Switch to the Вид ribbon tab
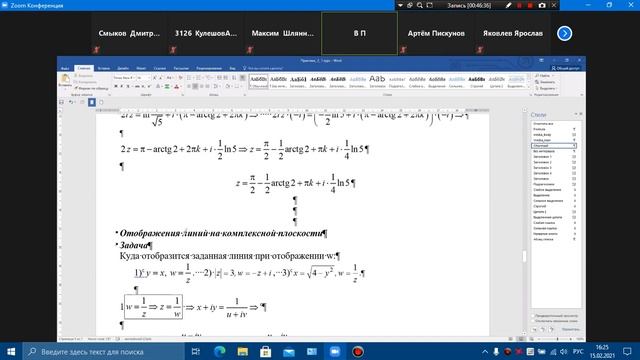The height and width of the screenshot is (360, 640). [x=233, y=69]
